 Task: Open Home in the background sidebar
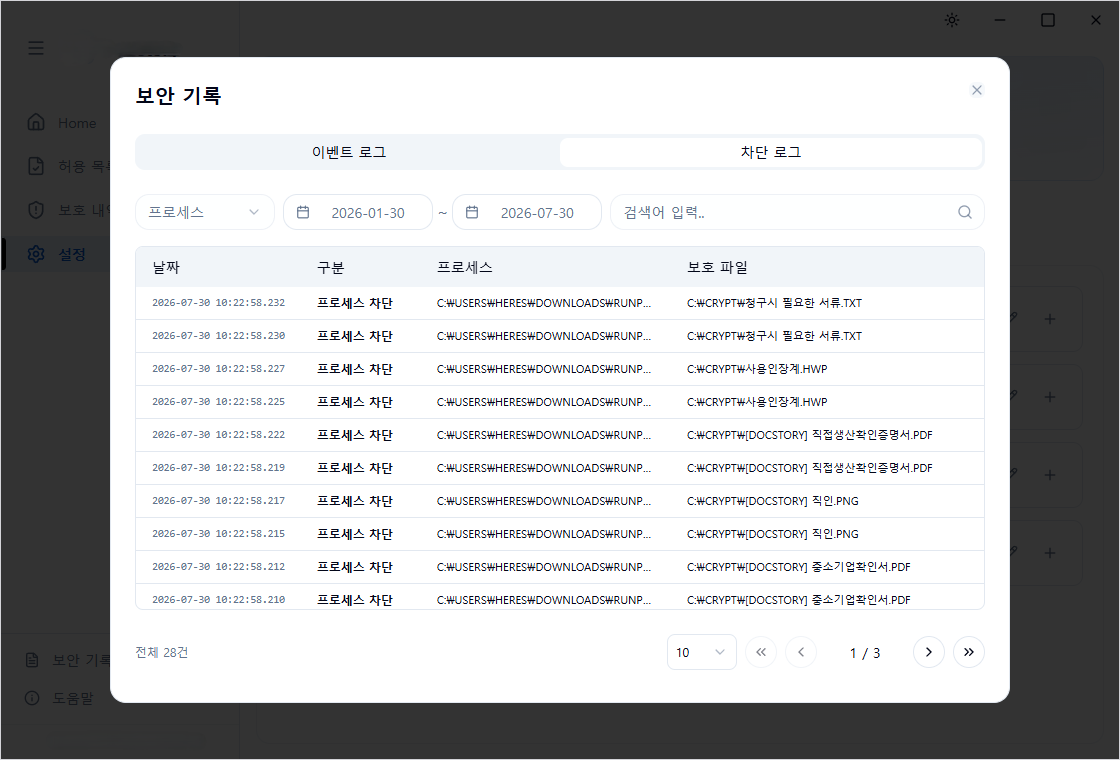62,123
